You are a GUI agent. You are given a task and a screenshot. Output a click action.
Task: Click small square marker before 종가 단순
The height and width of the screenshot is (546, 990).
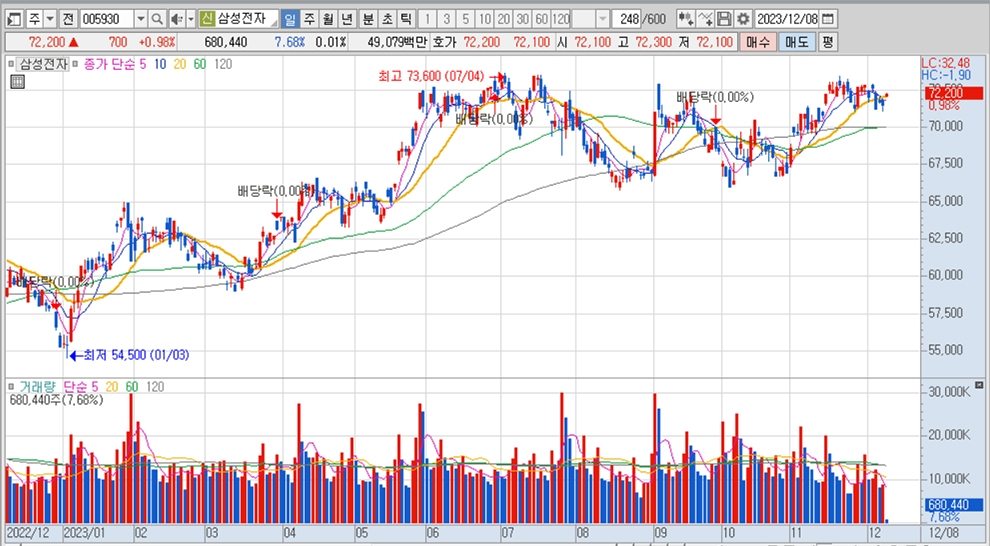(75, 64)
